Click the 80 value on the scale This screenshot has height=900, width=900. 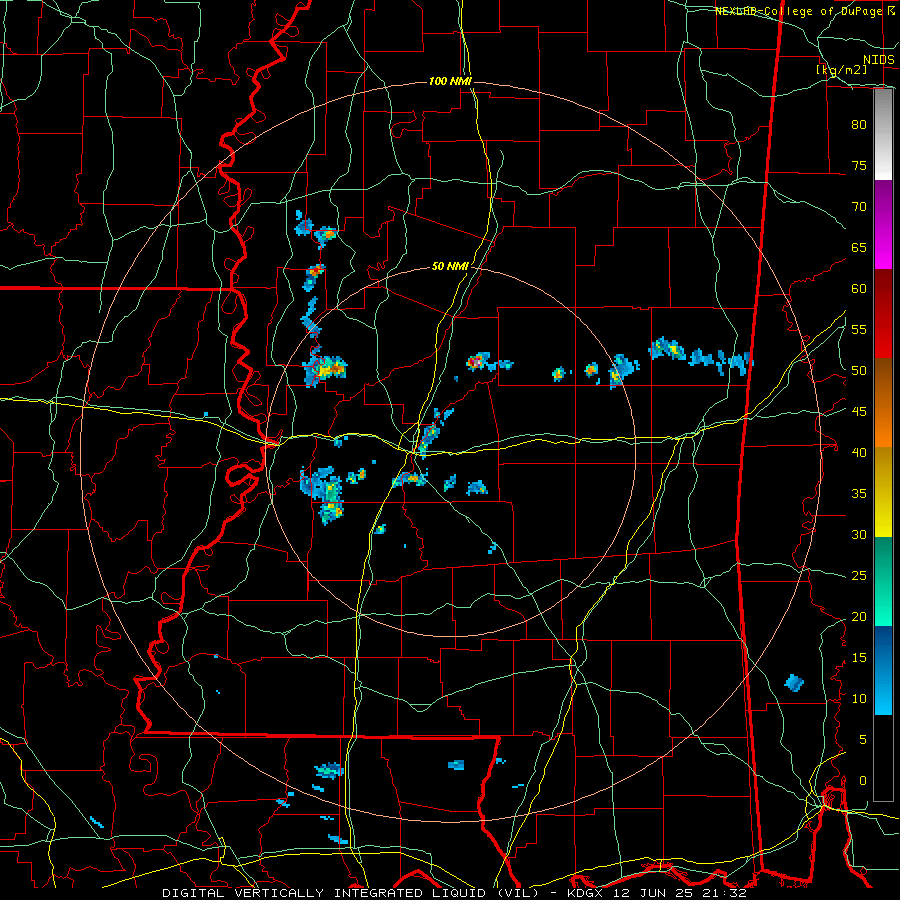pyautogui.click(x=859, y=125)
